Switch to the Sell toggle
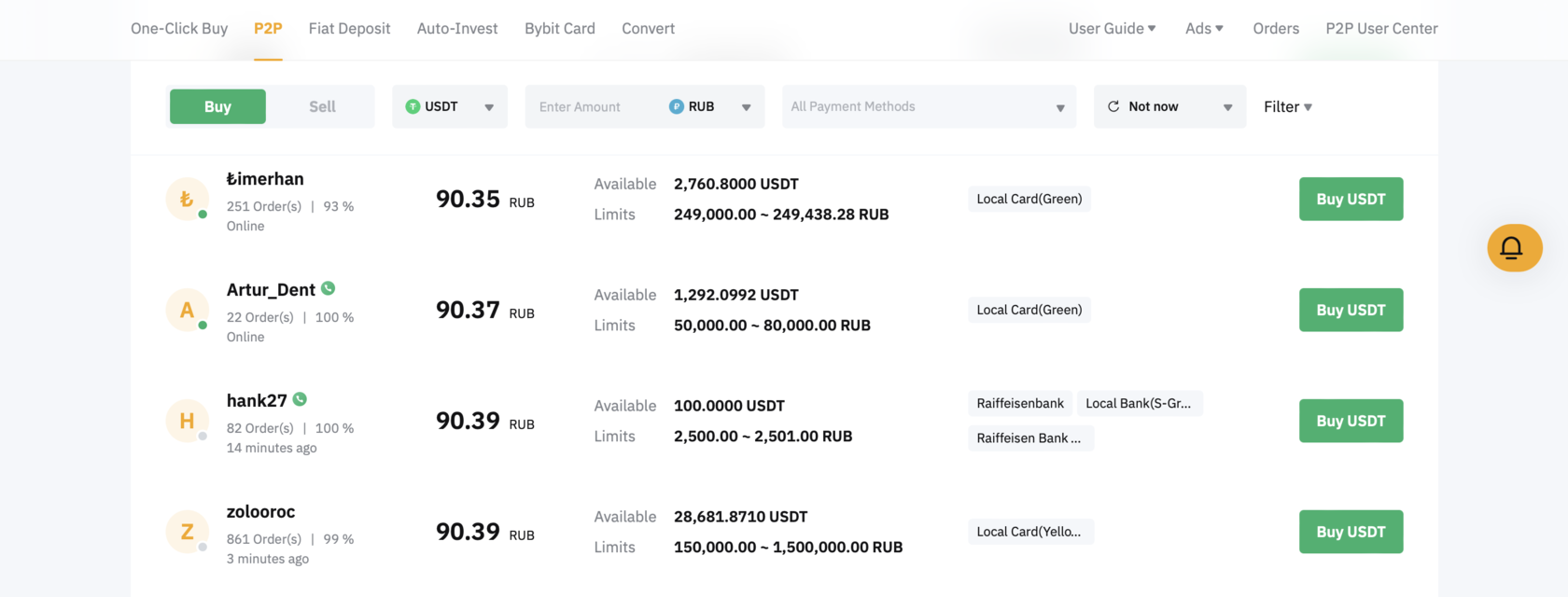This screenshot has height=597, width=1568. pyautogui.click(x=322, y=106)
